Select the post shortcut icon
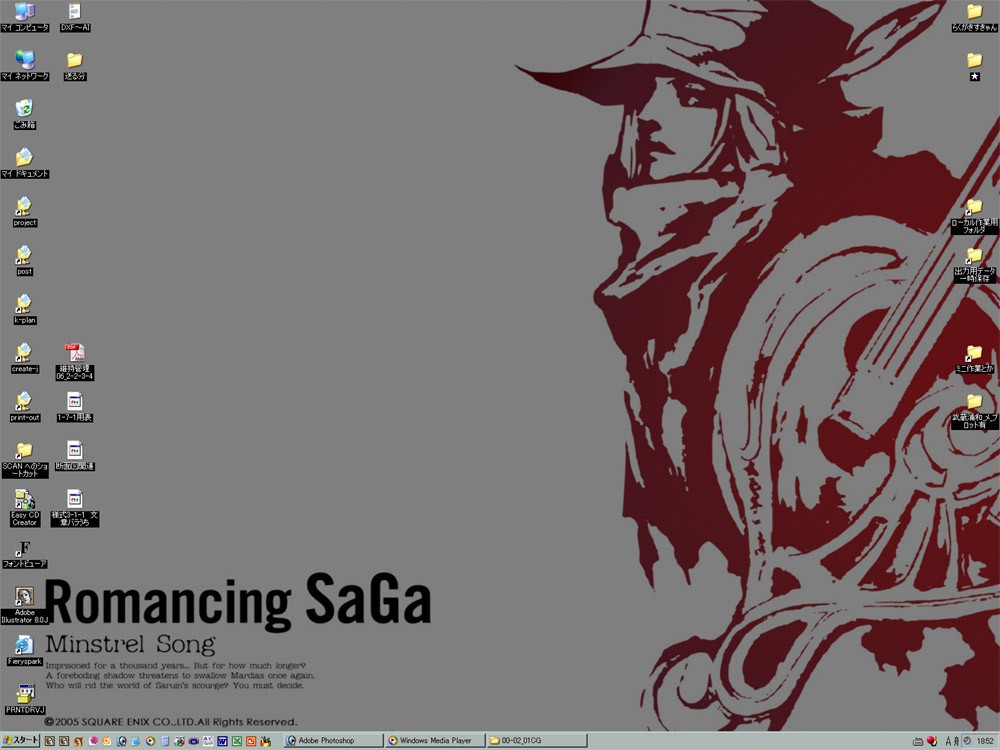The height and width of the screenshot is (750, 1000). coord(24,260)
